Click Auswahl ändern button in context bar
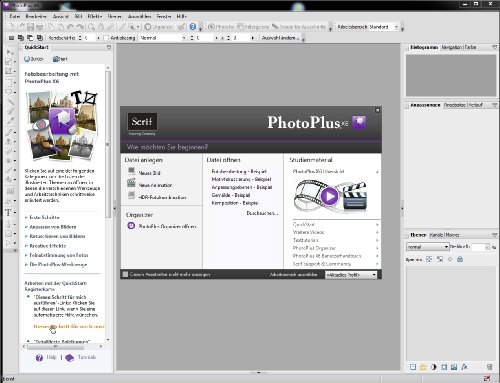Screen dimensions: 500x383 click(x=280, y=38)
